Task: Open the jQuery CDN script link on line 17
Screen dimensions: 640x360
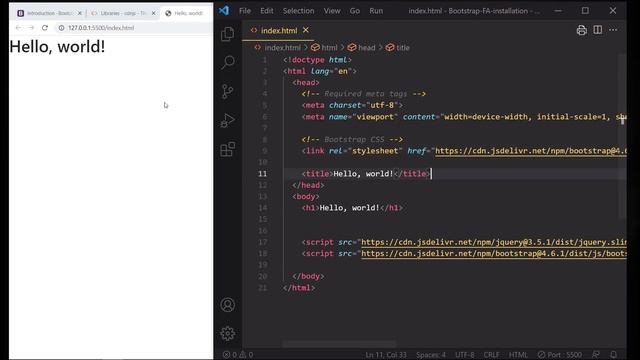Action: pyautogui.click(x=494, y=242)
